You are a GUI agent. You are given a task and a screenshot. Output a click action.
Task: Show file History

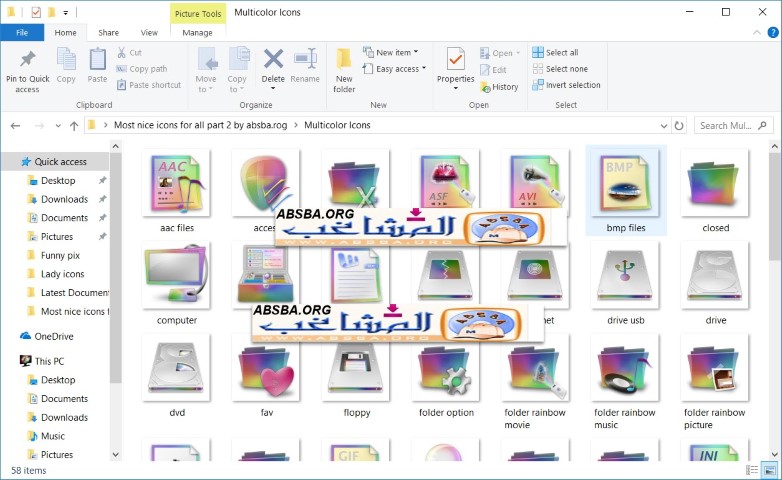[x=499, y=87]
